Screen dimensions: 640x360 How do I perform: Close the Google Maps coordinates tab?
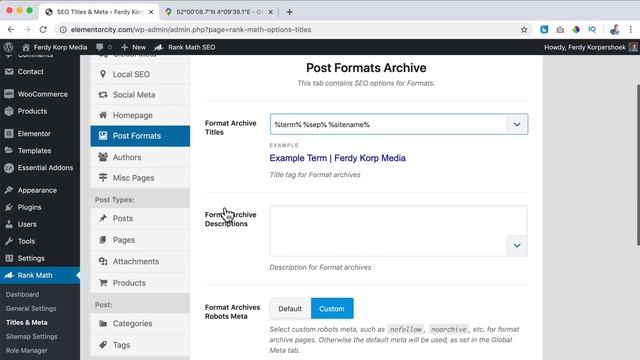(x=270, y=12)
